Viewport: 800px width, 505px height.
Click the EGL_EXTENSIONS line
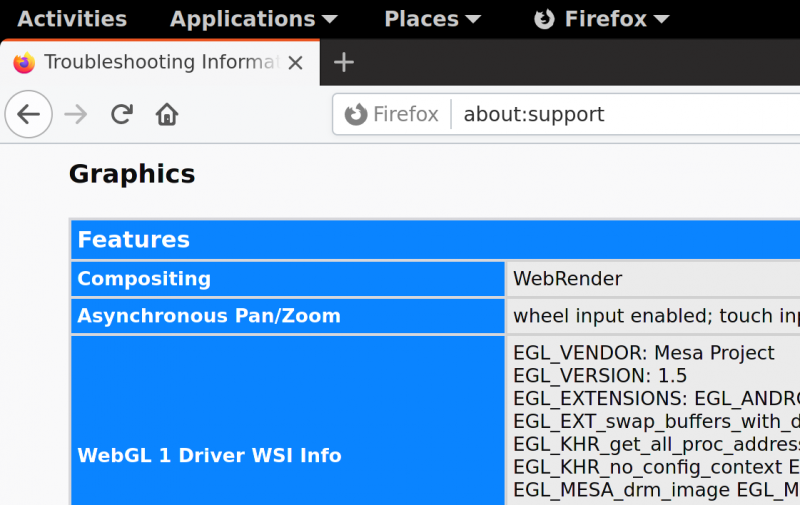coord(656,398)
